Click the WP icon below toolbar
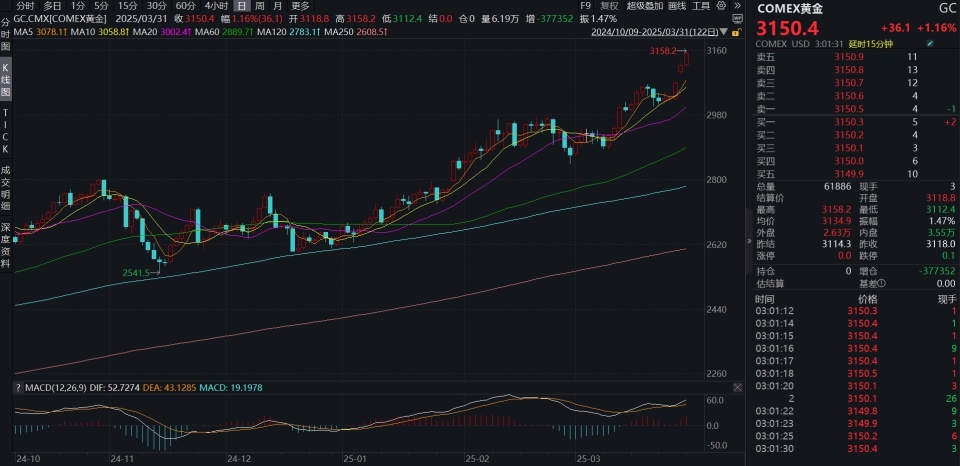This screenshot has width=960, height=466. click(x=737, y=19)
